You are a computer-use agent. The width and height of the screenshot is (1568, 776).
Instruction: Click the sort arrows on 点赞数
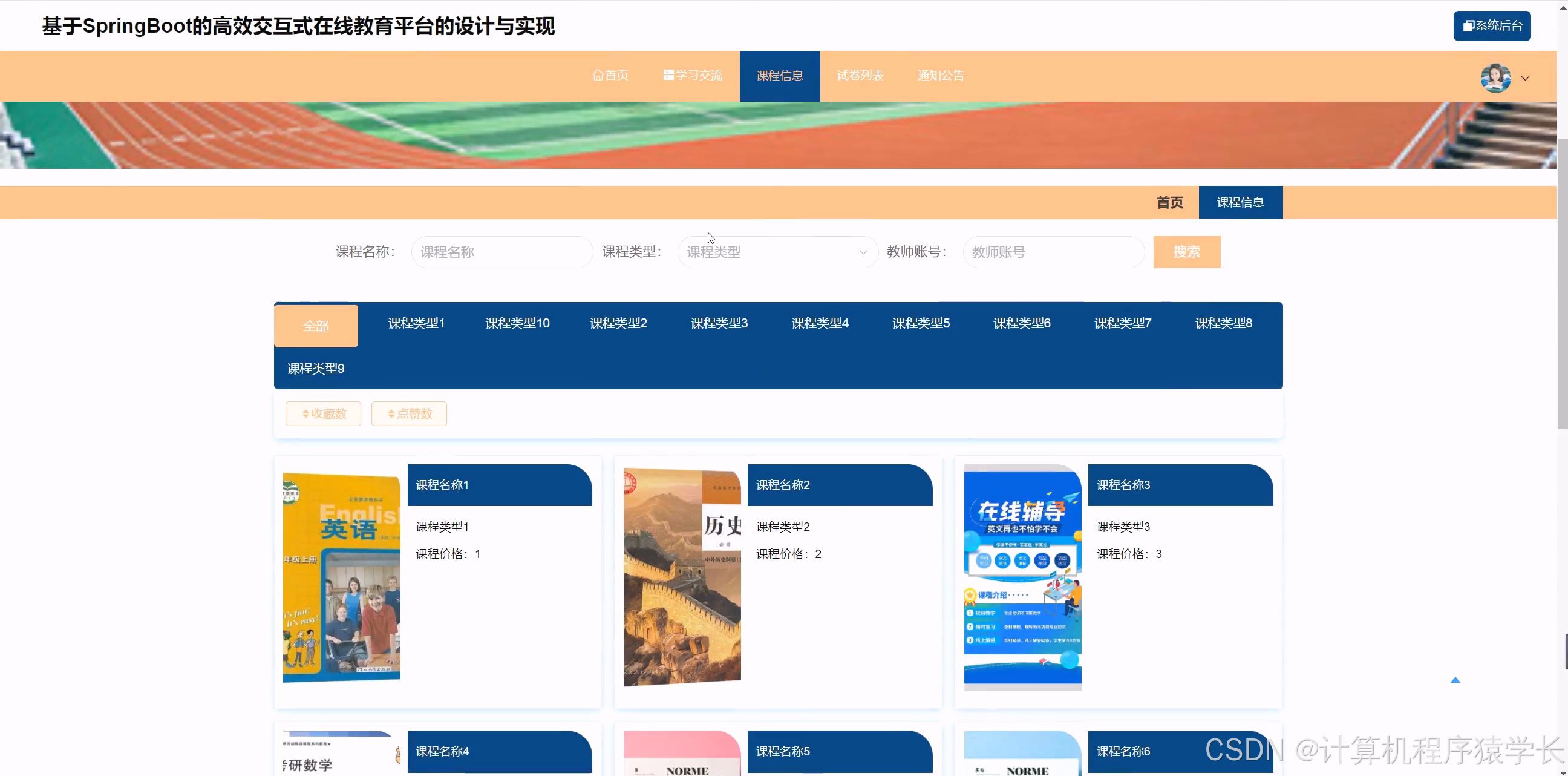coord(391,413)
